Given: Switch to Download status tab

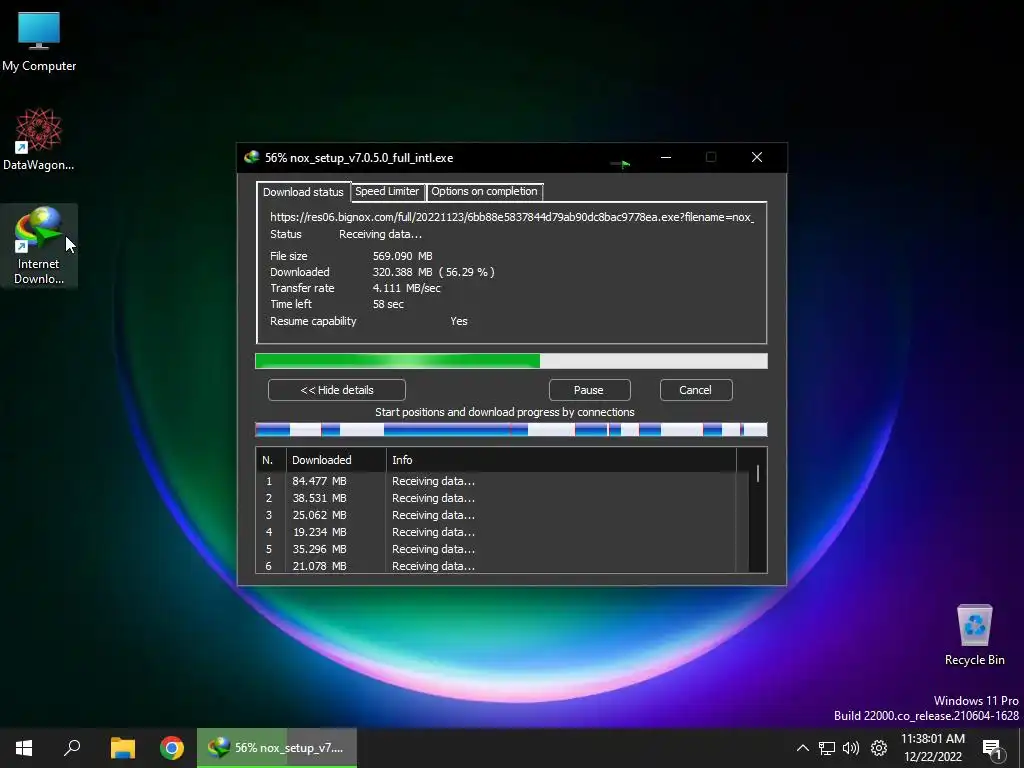Looking at the screenshot, I should (x=303, y=192).
